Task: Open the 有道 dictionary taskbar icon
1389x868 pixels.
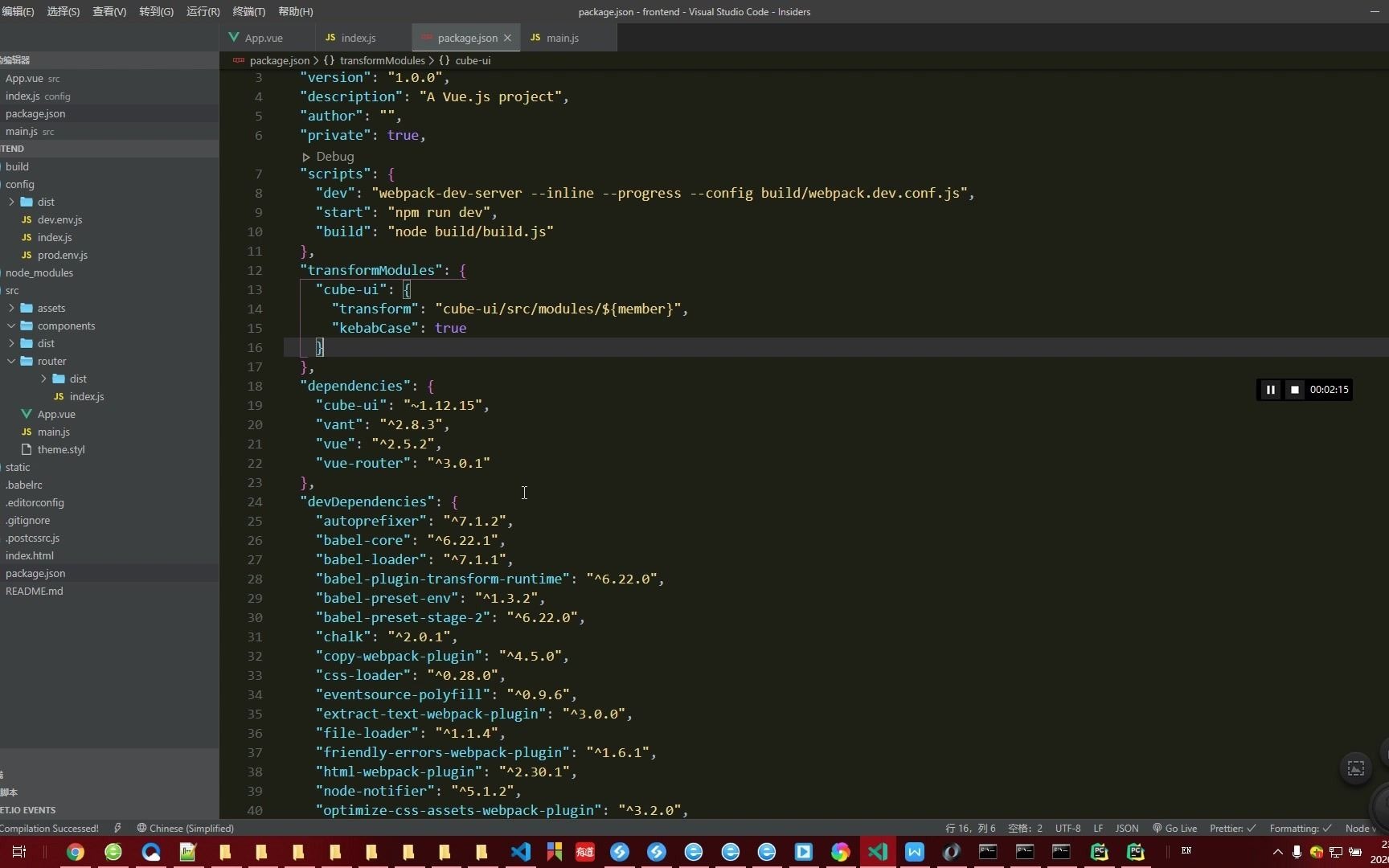Action: click(584, 852)
